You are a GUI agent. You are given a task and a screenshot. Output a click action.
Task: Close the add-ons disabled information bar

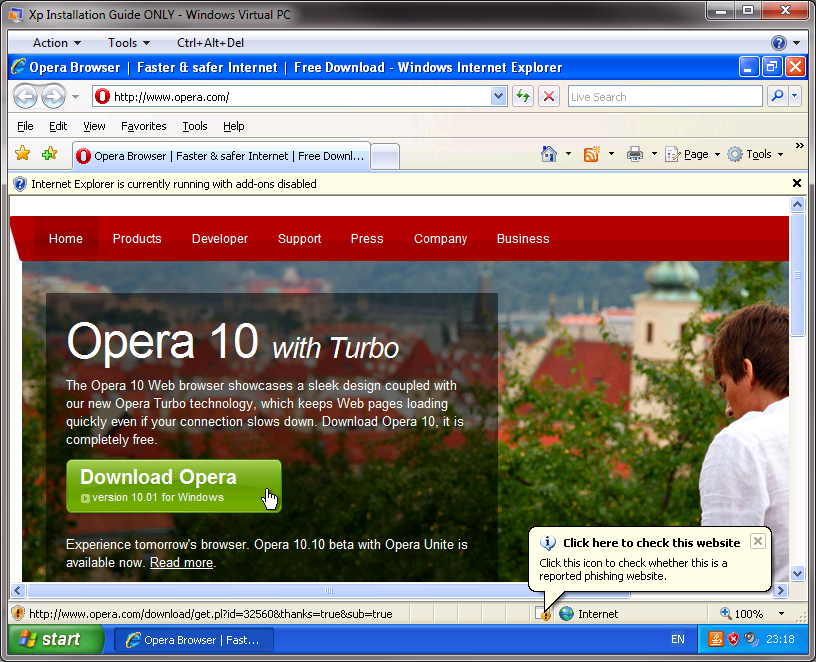pyautogui.click(x=797, y=183)
